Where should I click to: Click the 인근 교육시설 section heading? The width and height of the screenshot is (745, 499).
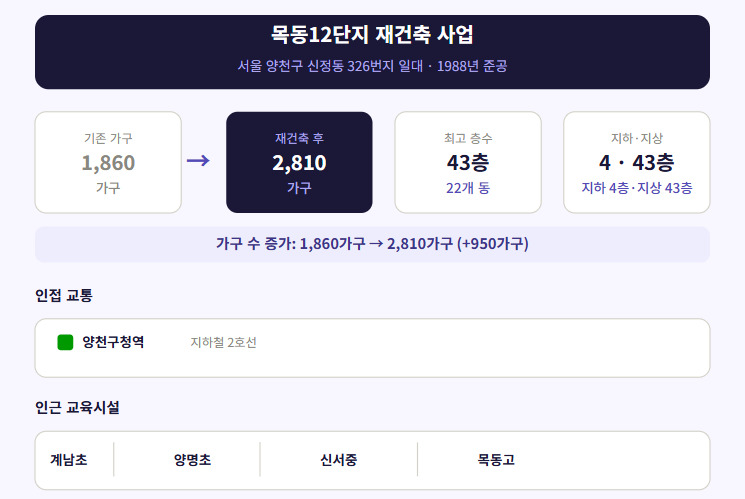(77, 408)
